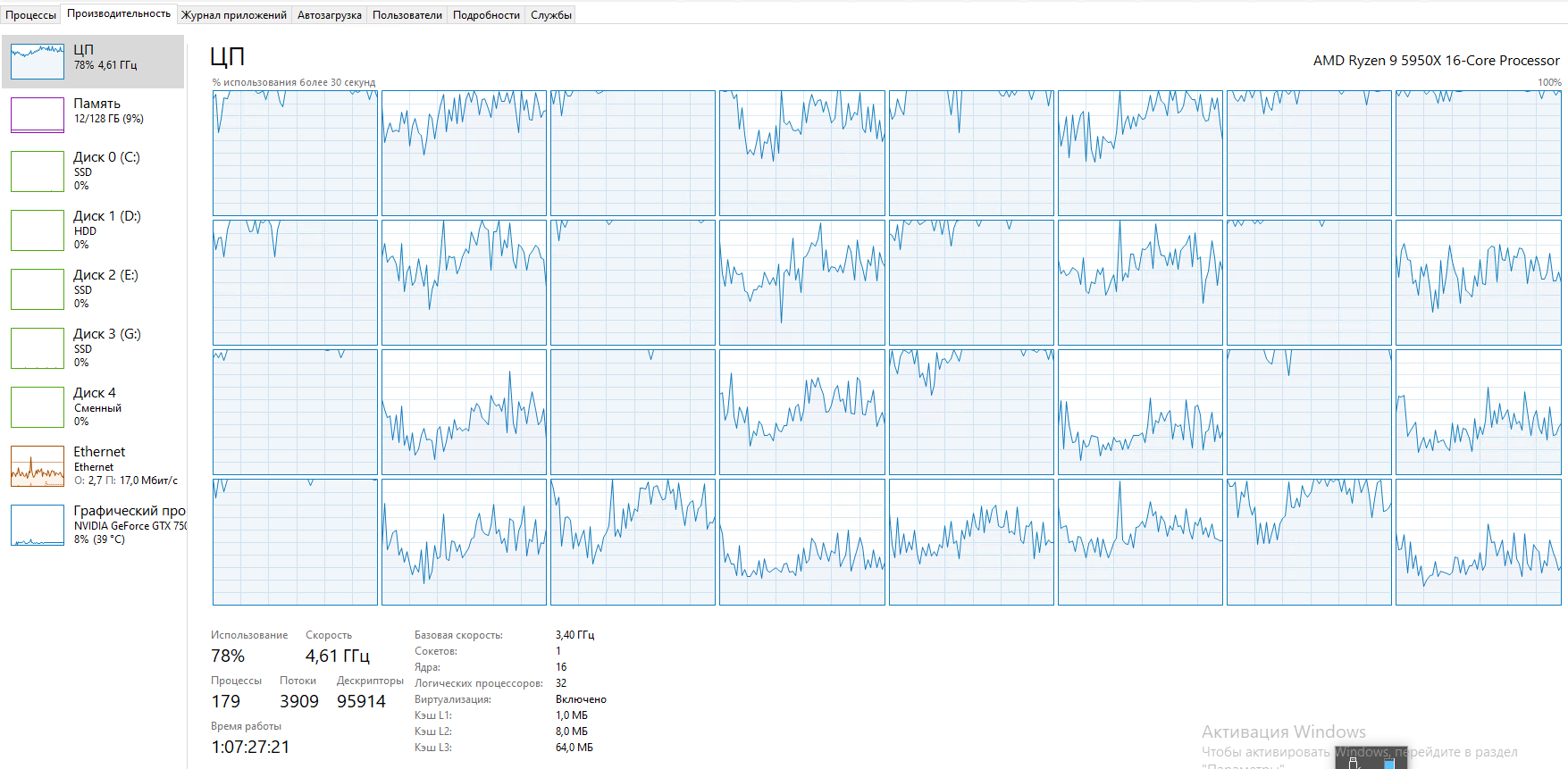Select the last logical processor graph in the bottom row
Viewport: 1568px width, 769px height.
point(1479,542)
